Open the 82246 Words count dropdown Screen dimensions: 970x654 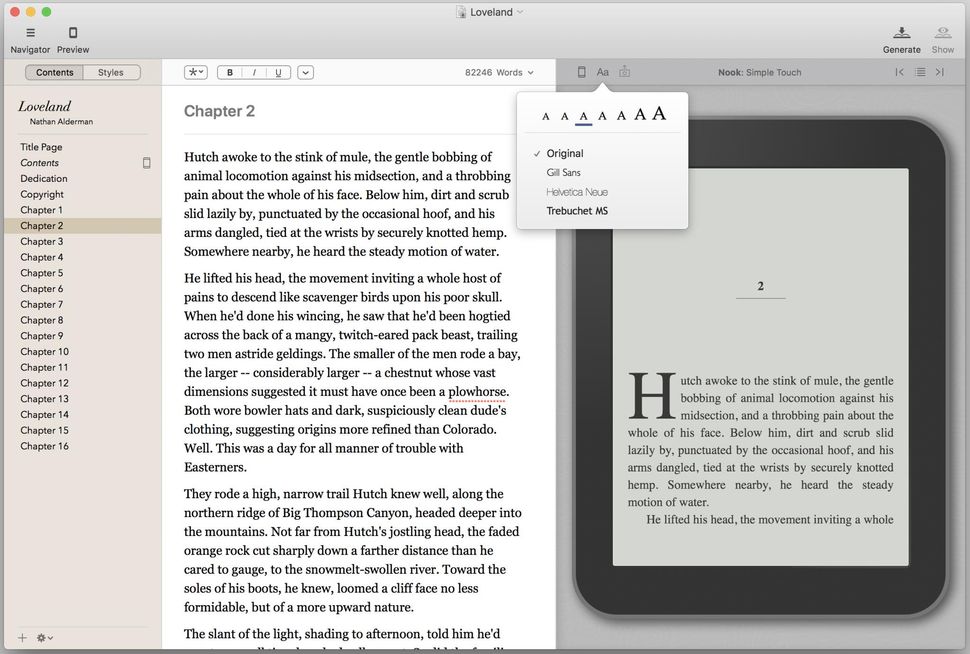[499, 72]
